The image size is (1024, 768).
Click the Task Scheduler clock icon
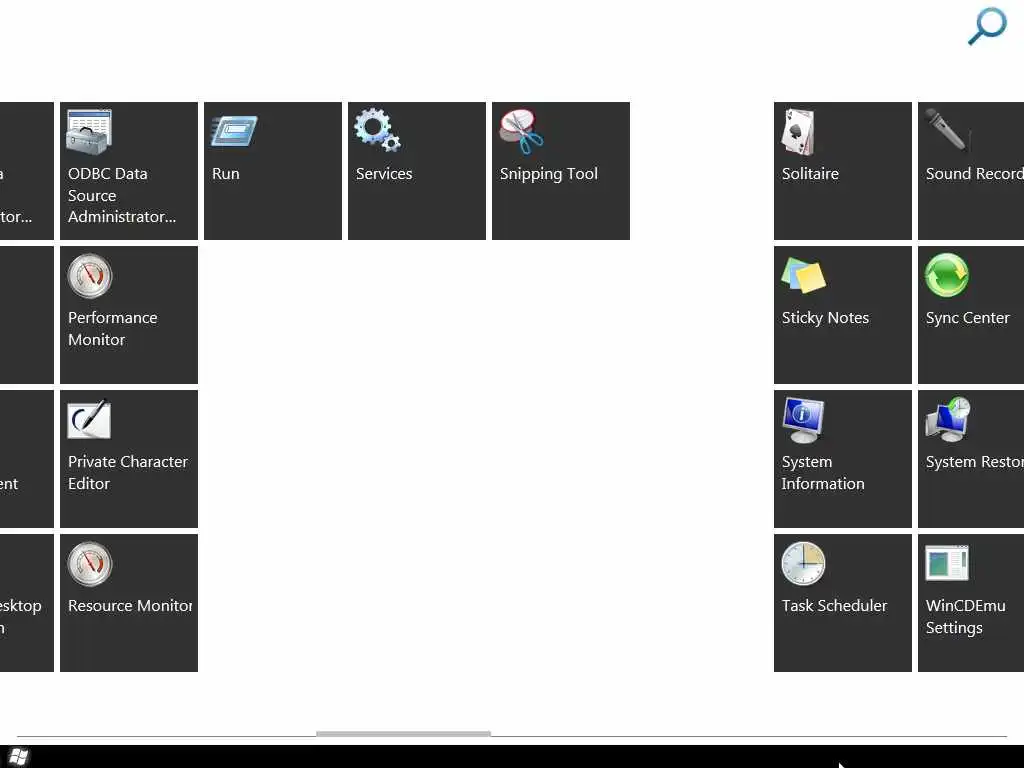coord(803,564)
